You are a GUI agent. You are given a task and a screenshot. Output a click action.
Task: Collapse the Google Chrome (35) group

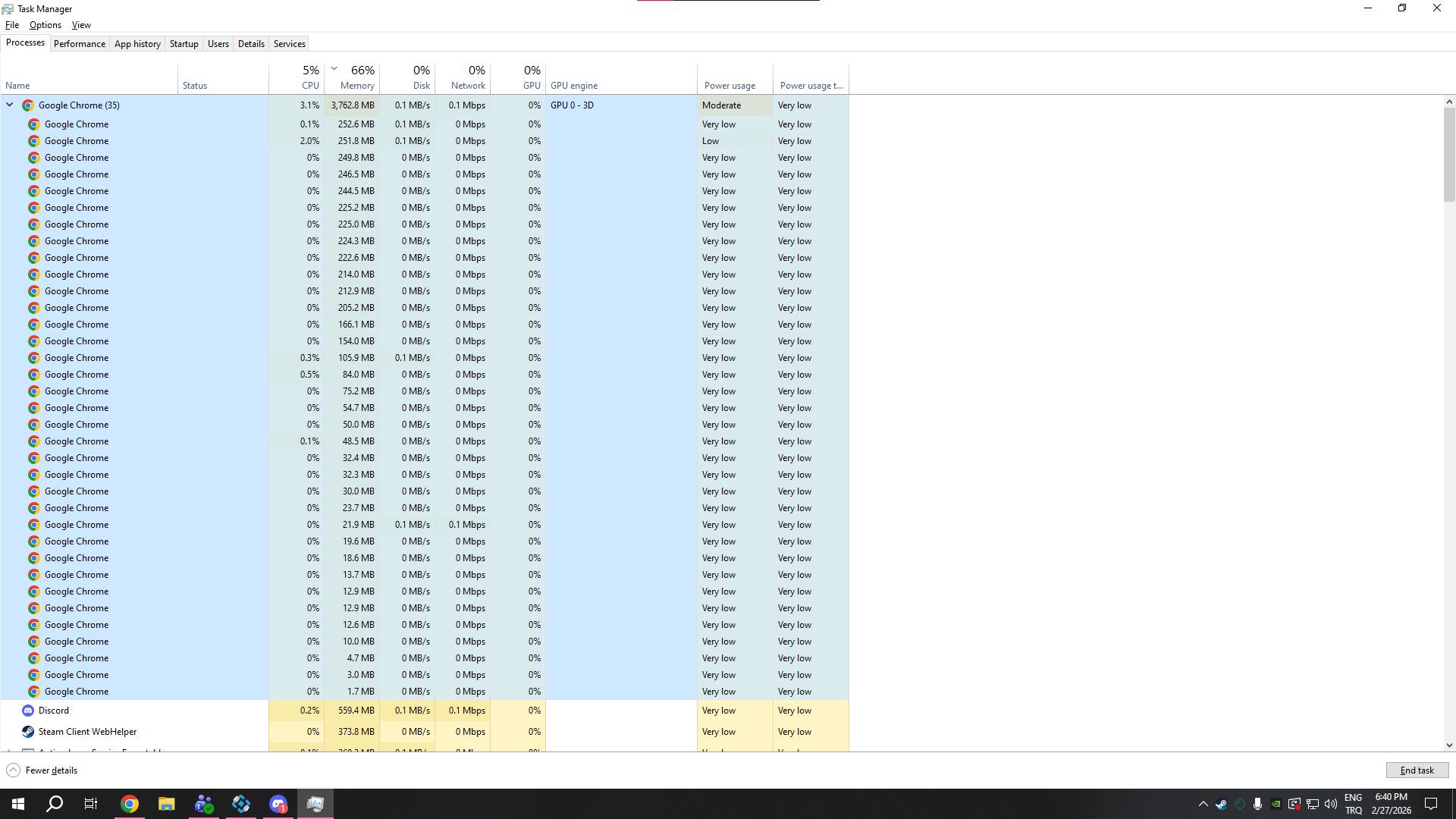coord(10,105)
